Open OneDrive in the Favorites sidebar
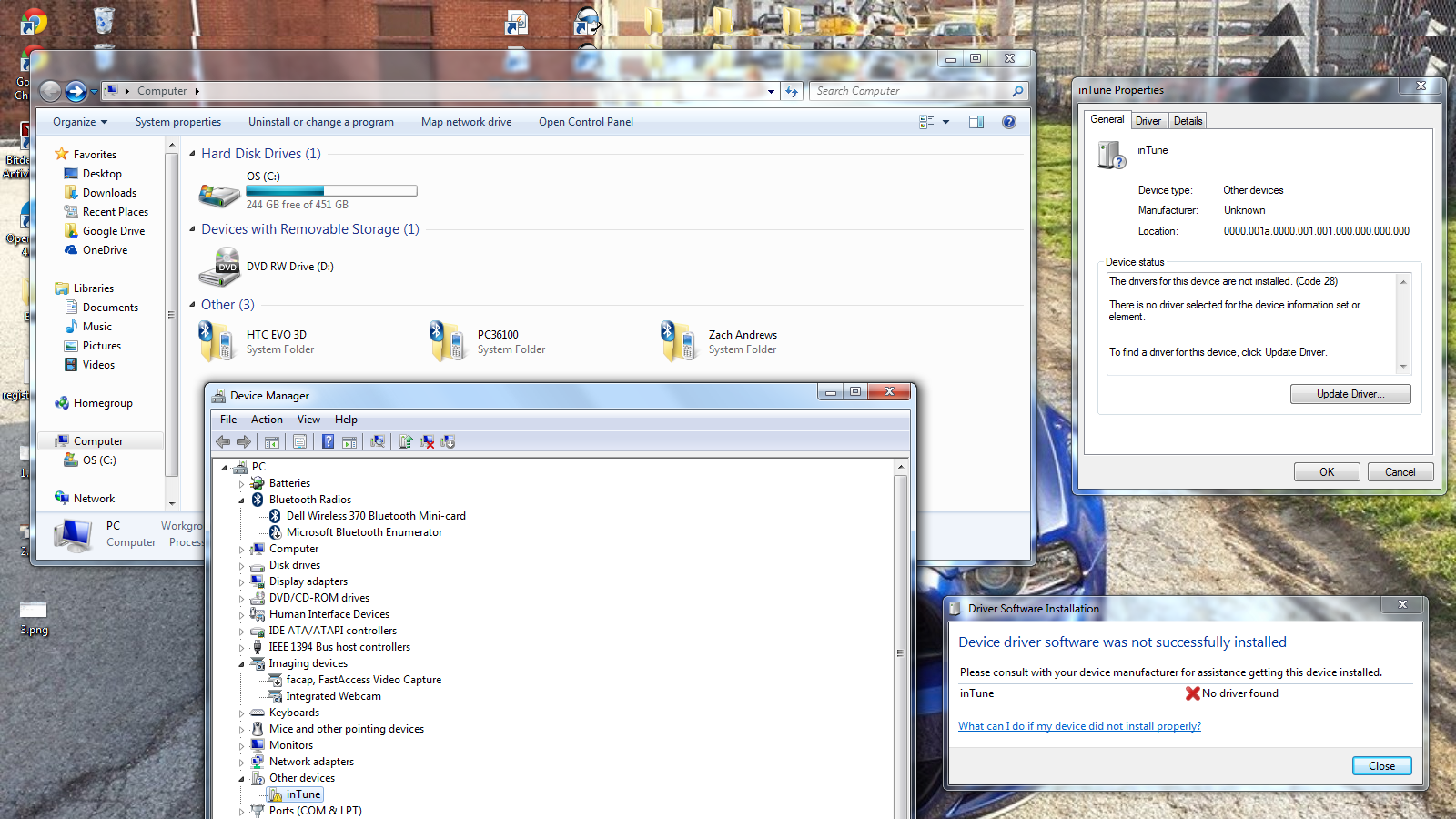 pos(96,250)
